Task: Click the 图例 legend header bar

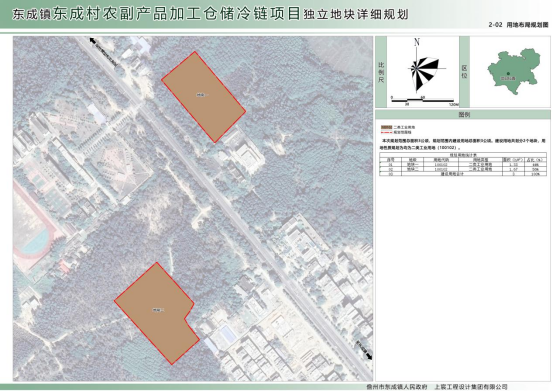Action: 463,114
